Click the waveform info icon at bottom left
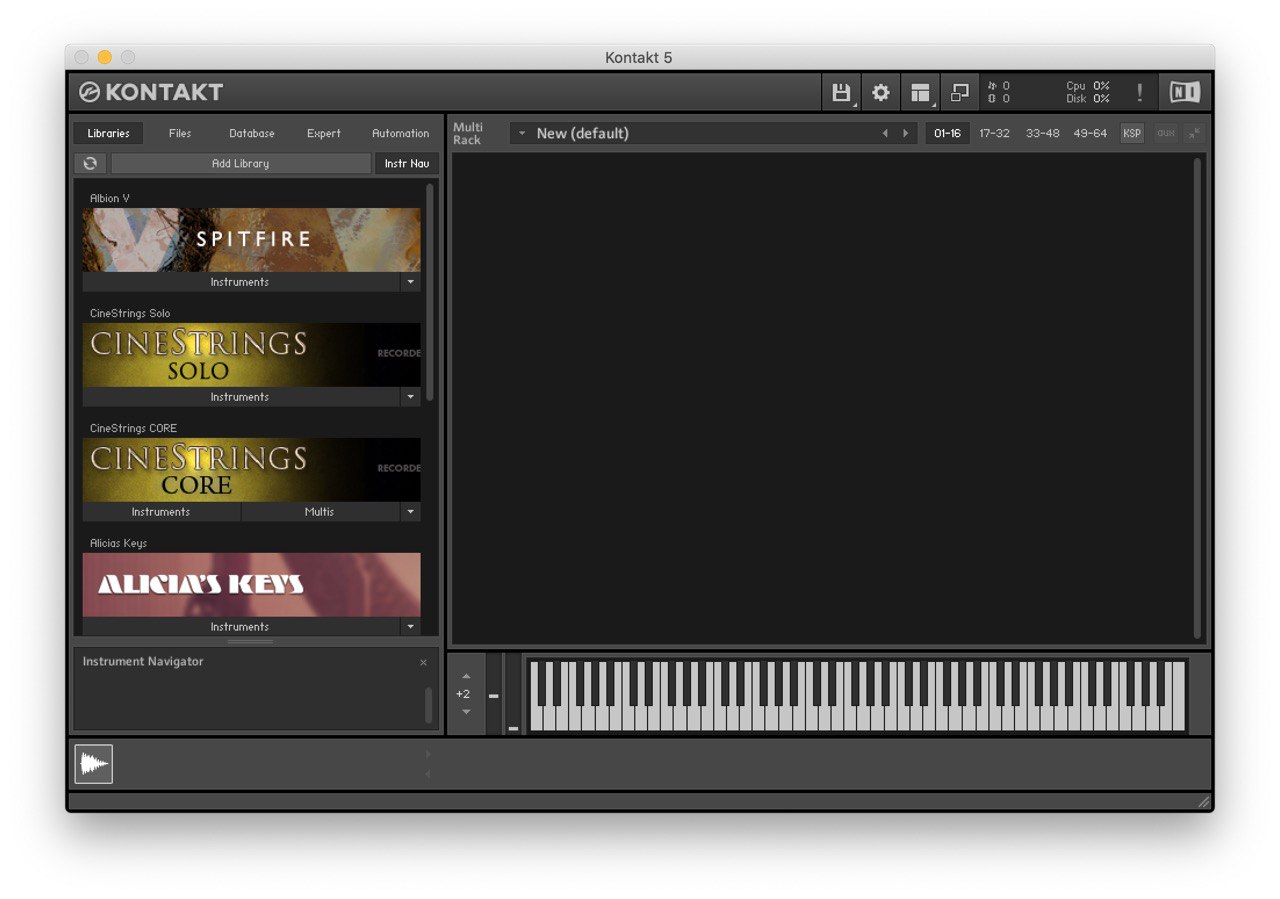The width and height of the screenshot is (1280, 899). point(94,764)
